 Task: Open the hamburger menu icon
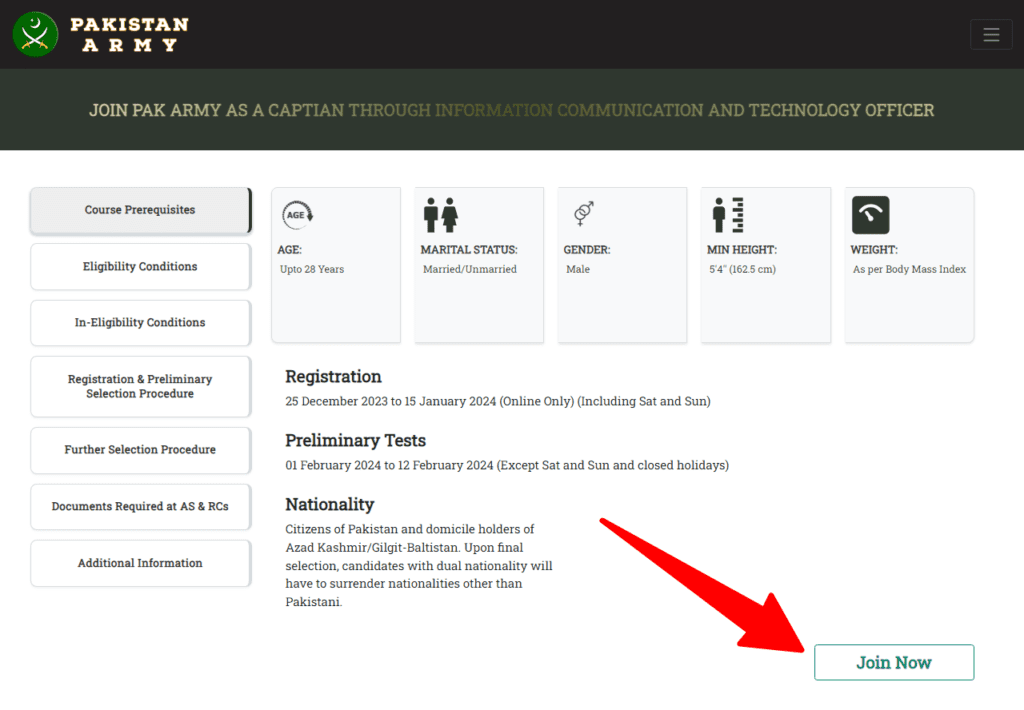(991, 35)
